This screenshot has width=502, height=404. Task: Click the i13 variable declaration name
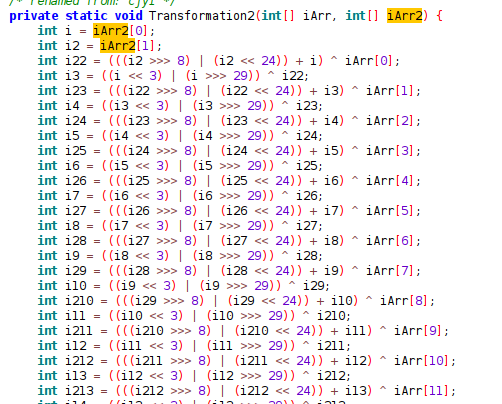[76, 376]
